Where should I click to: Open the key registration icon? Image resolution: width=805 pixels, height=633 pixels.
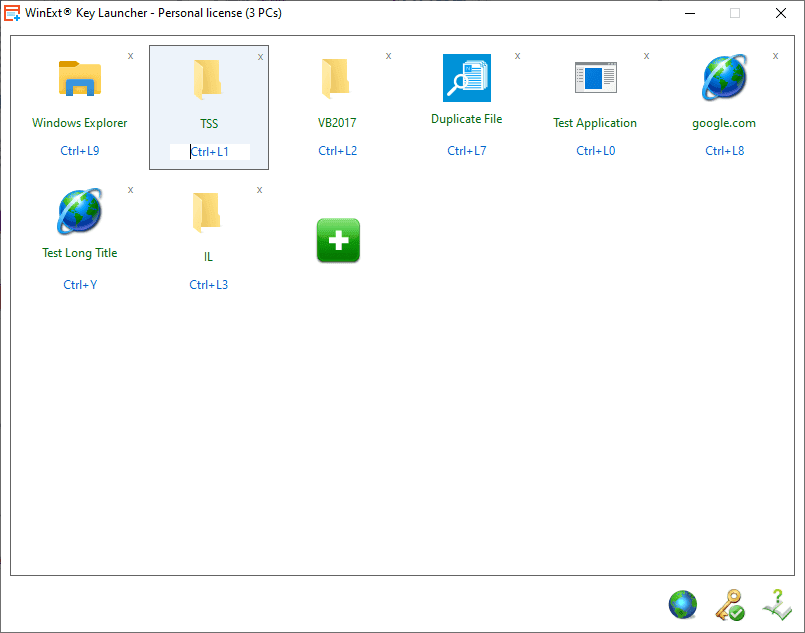(729, 604)
